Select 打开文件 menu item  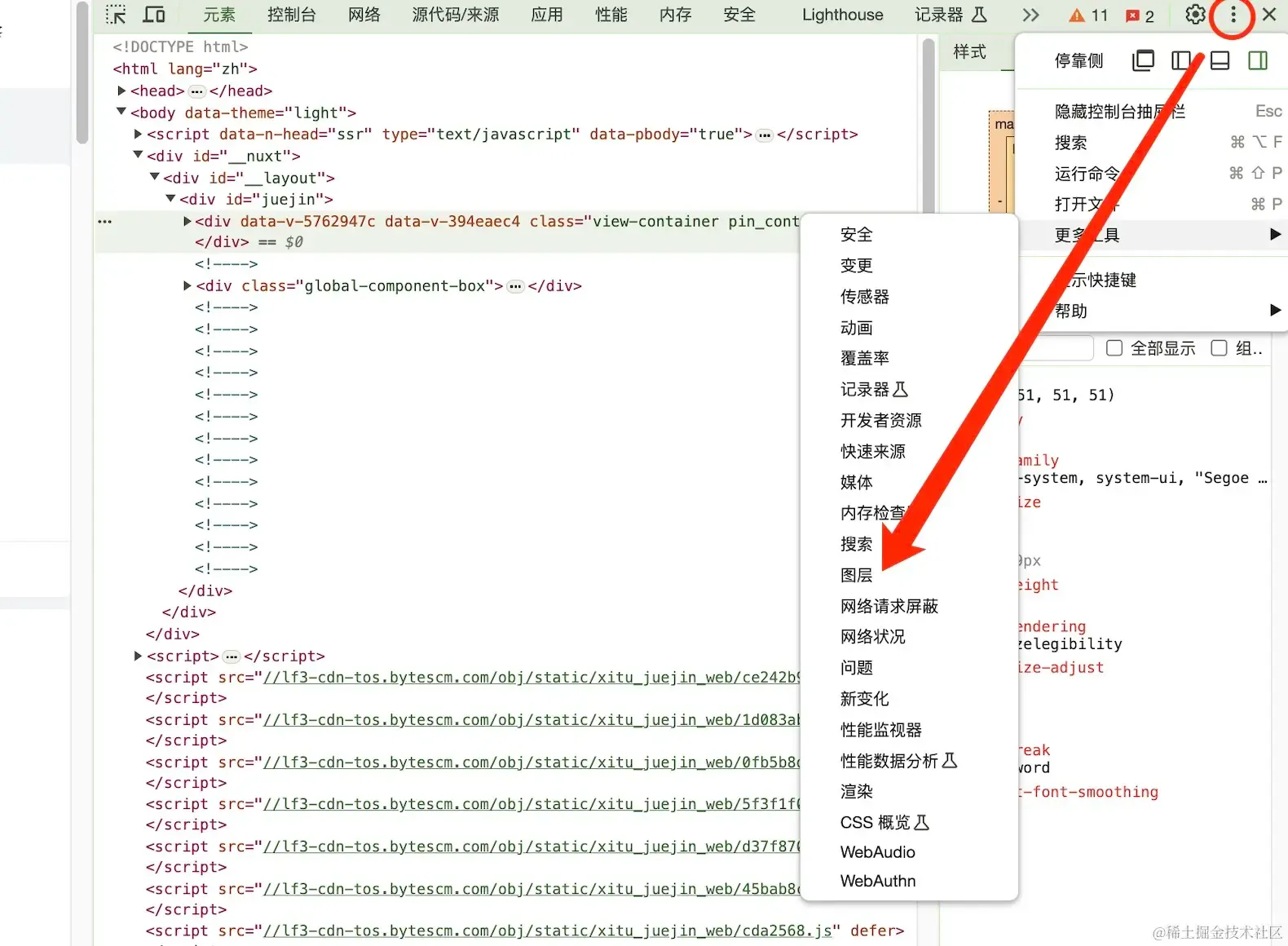(1152, 204)
